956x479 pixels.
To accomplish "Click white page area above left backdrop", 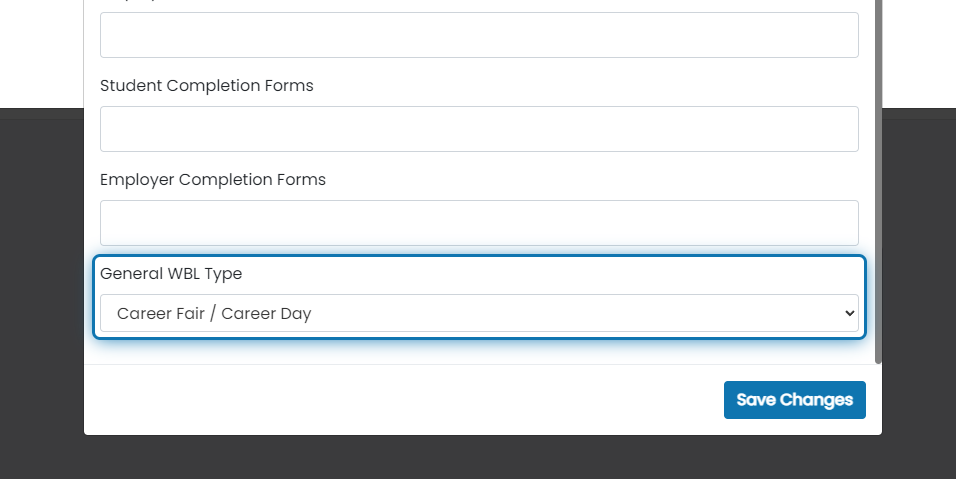I will (x=41, y=54).
